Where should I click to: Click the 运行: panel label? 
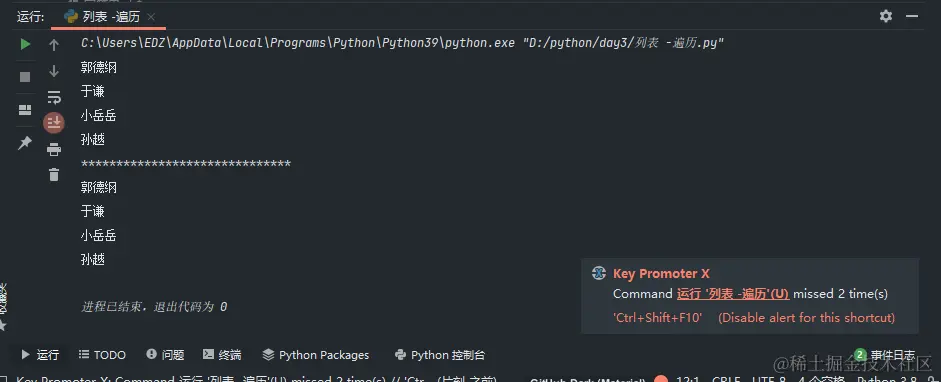click(x=30, y=17)
